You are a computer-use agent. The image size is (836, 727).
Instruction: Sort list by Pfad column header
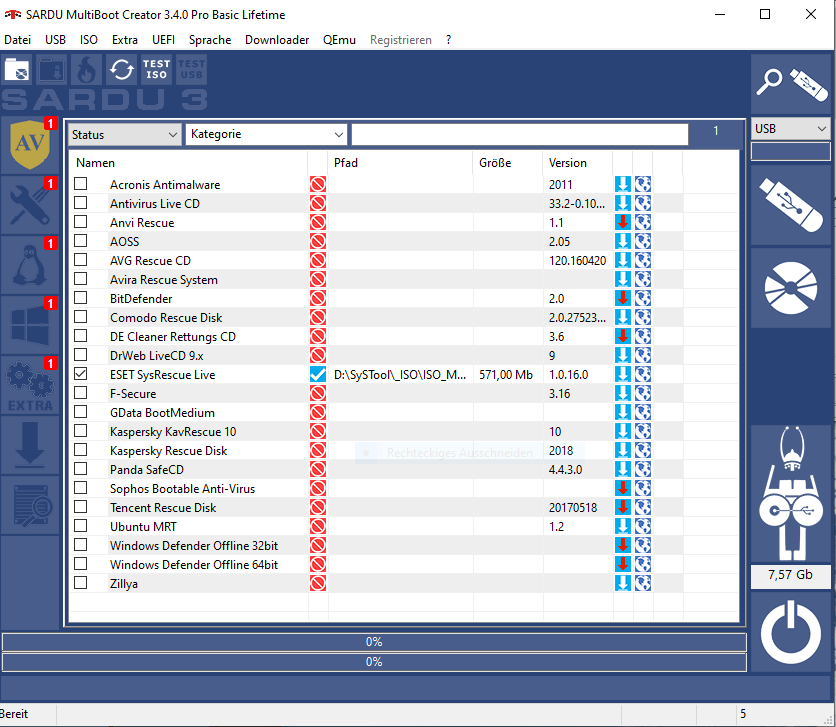pyautogui.click(x=400, y=163)
